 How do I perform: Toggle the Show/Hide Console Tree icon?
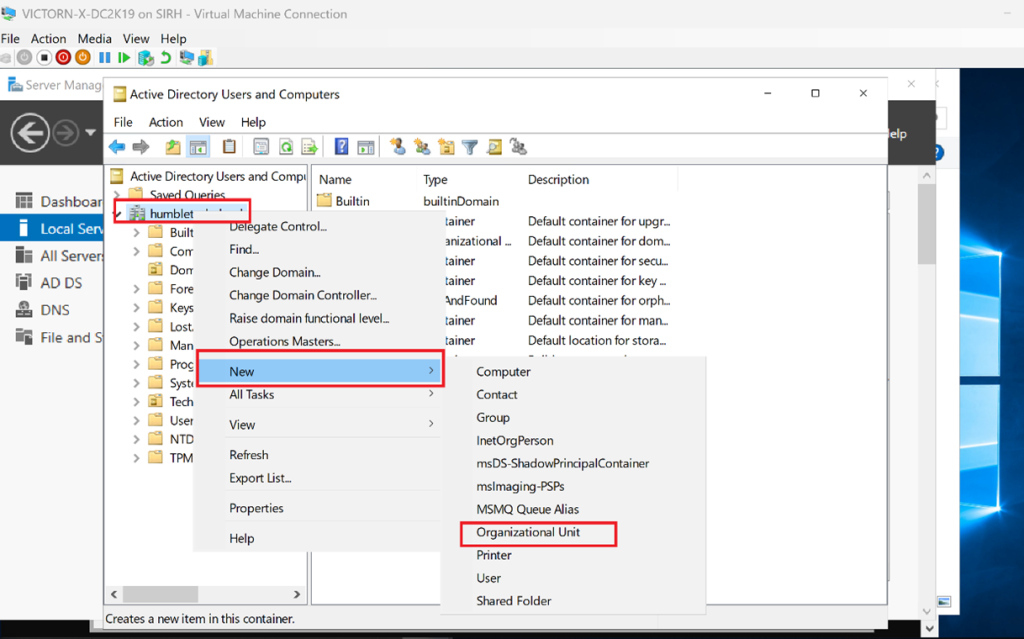(198, 147)
